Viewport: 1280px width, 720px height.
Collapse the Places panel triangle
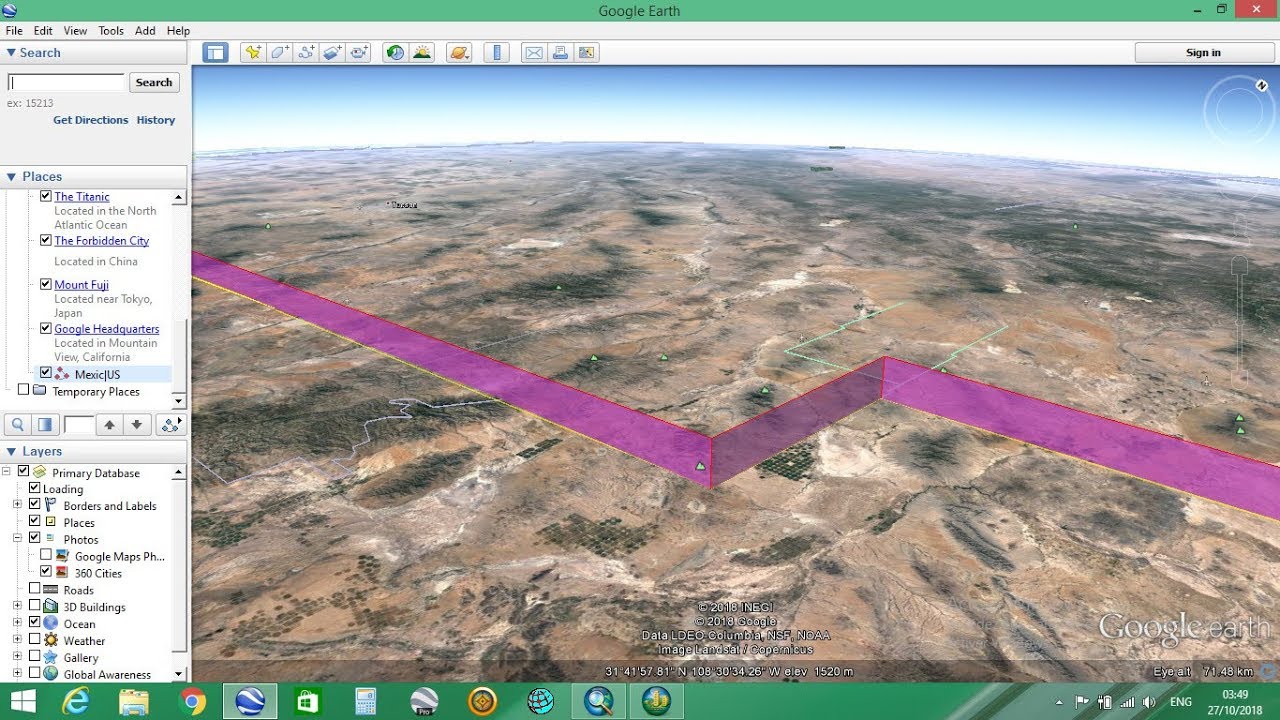pos(11,177)
